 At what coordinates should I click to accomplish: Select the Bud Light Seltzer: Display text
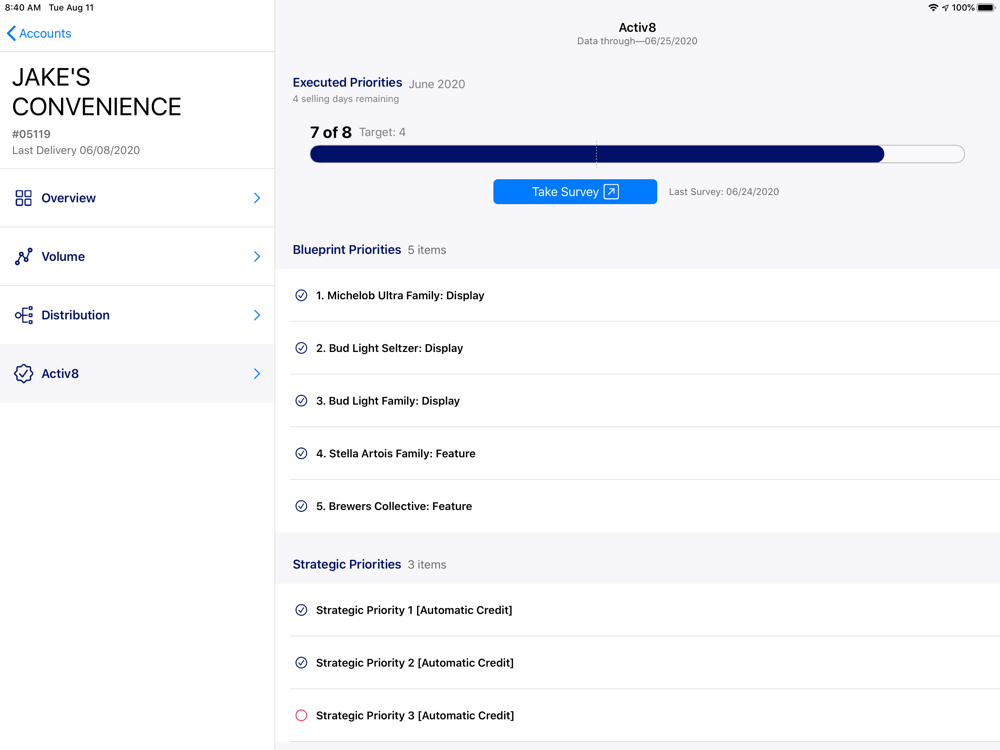[390, 348]
